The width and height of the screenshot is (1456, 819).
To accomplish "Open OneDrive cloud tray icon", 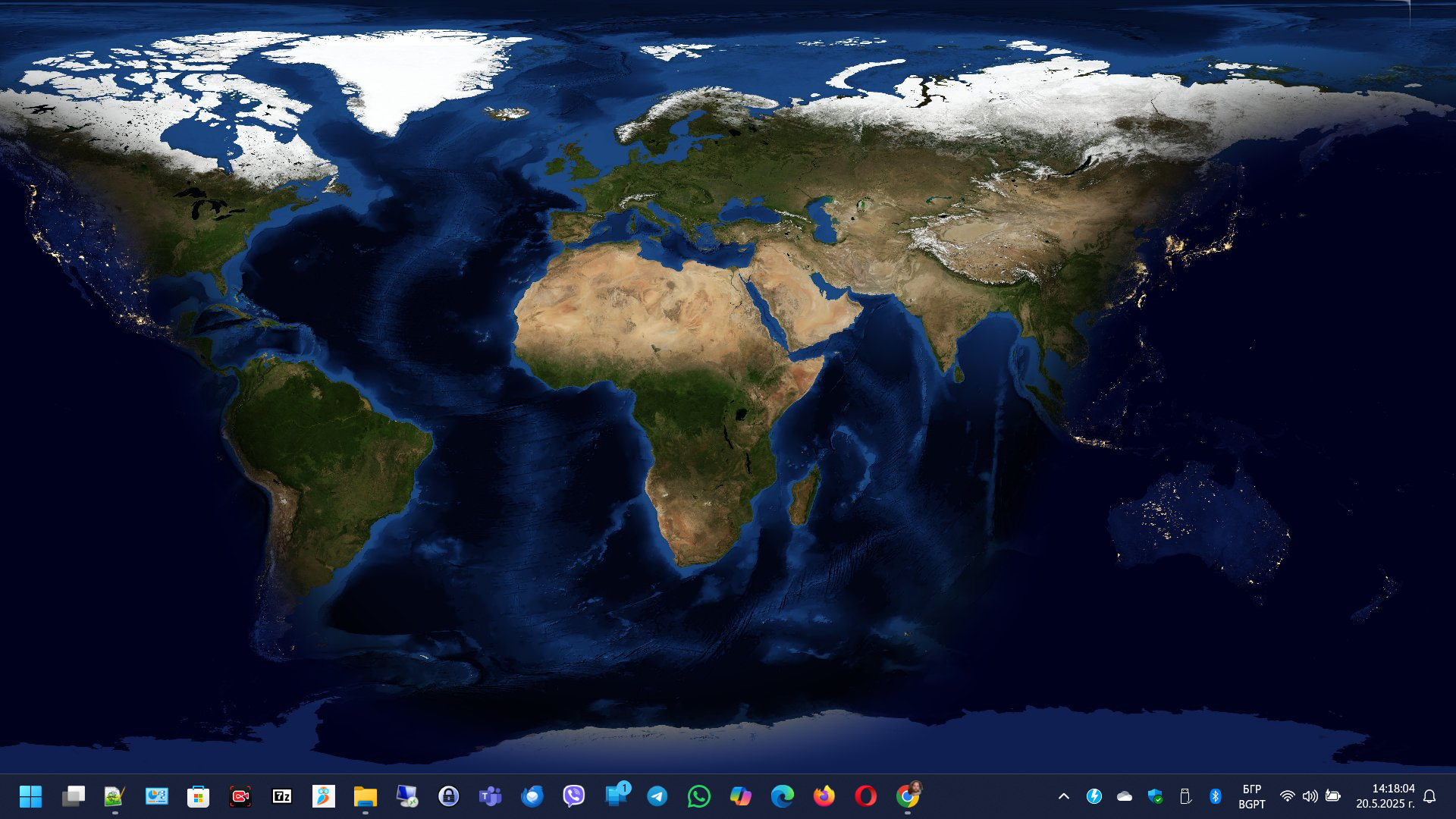I will (1125, 796).
